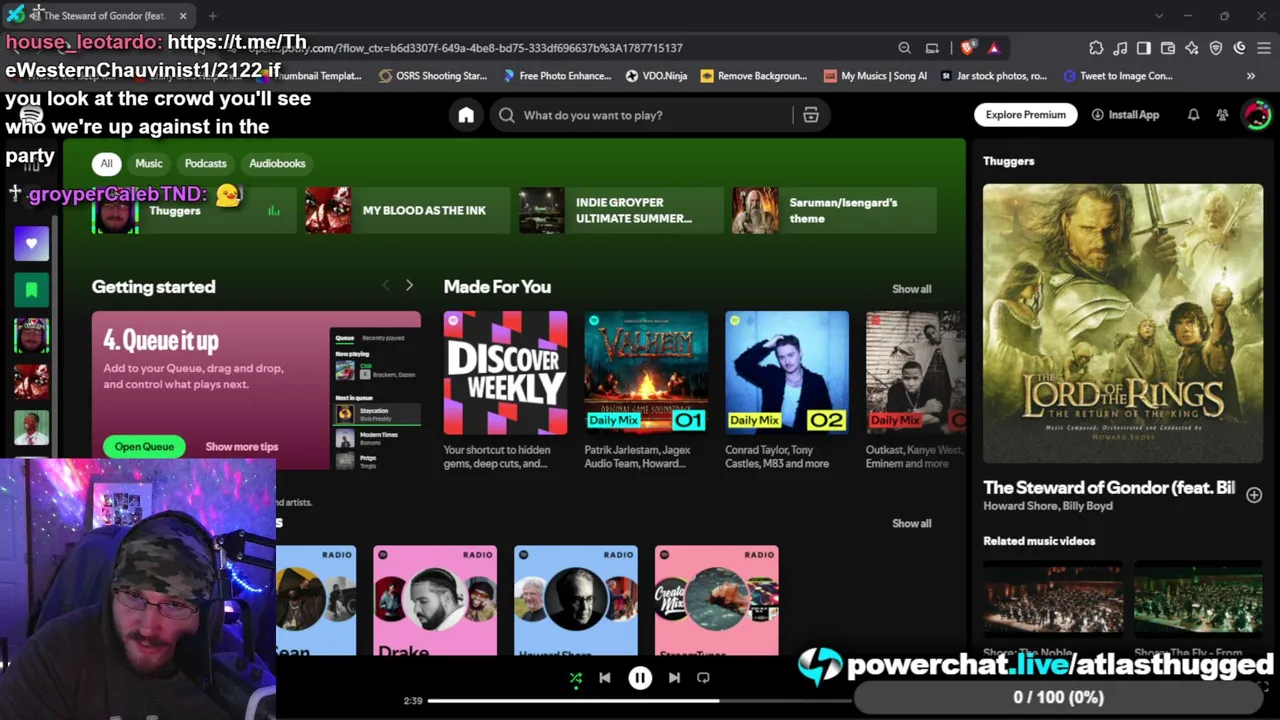1280x720 pixels.
Task: Select the Podcasts filter chip
Action: pos(206,163)
